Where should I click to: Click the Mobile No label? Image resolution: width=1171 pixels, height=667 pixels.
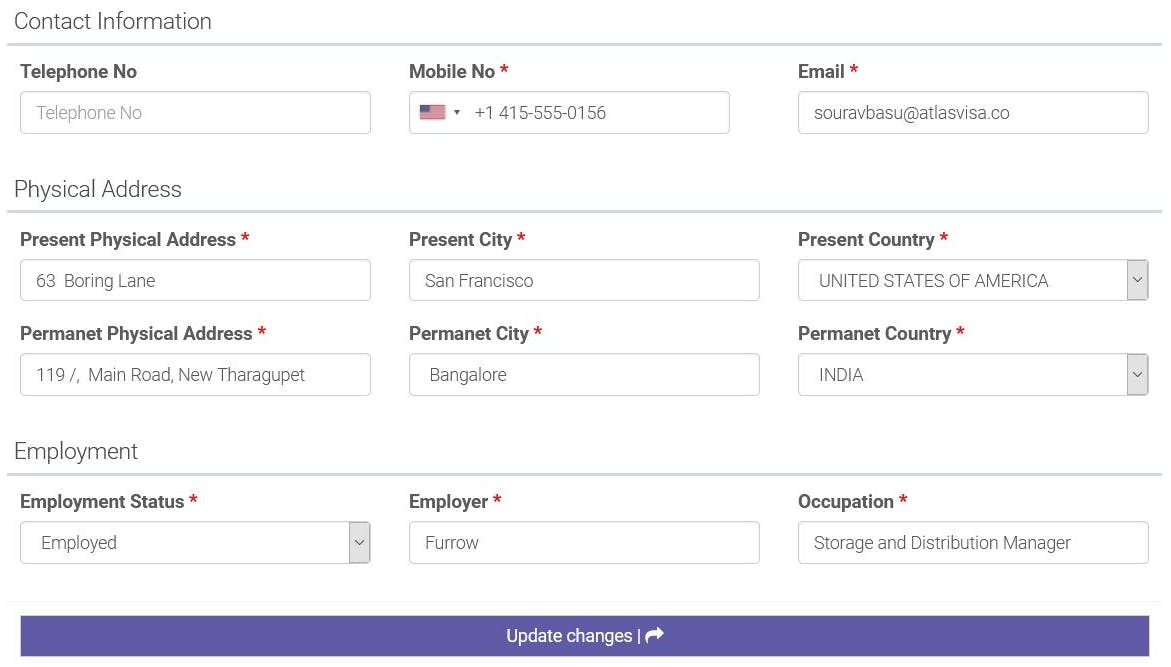(452, 72)
